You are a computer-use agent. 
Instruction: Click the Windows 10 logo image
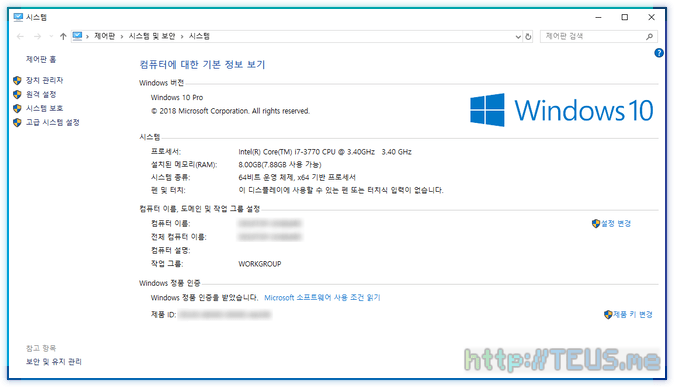561,110
